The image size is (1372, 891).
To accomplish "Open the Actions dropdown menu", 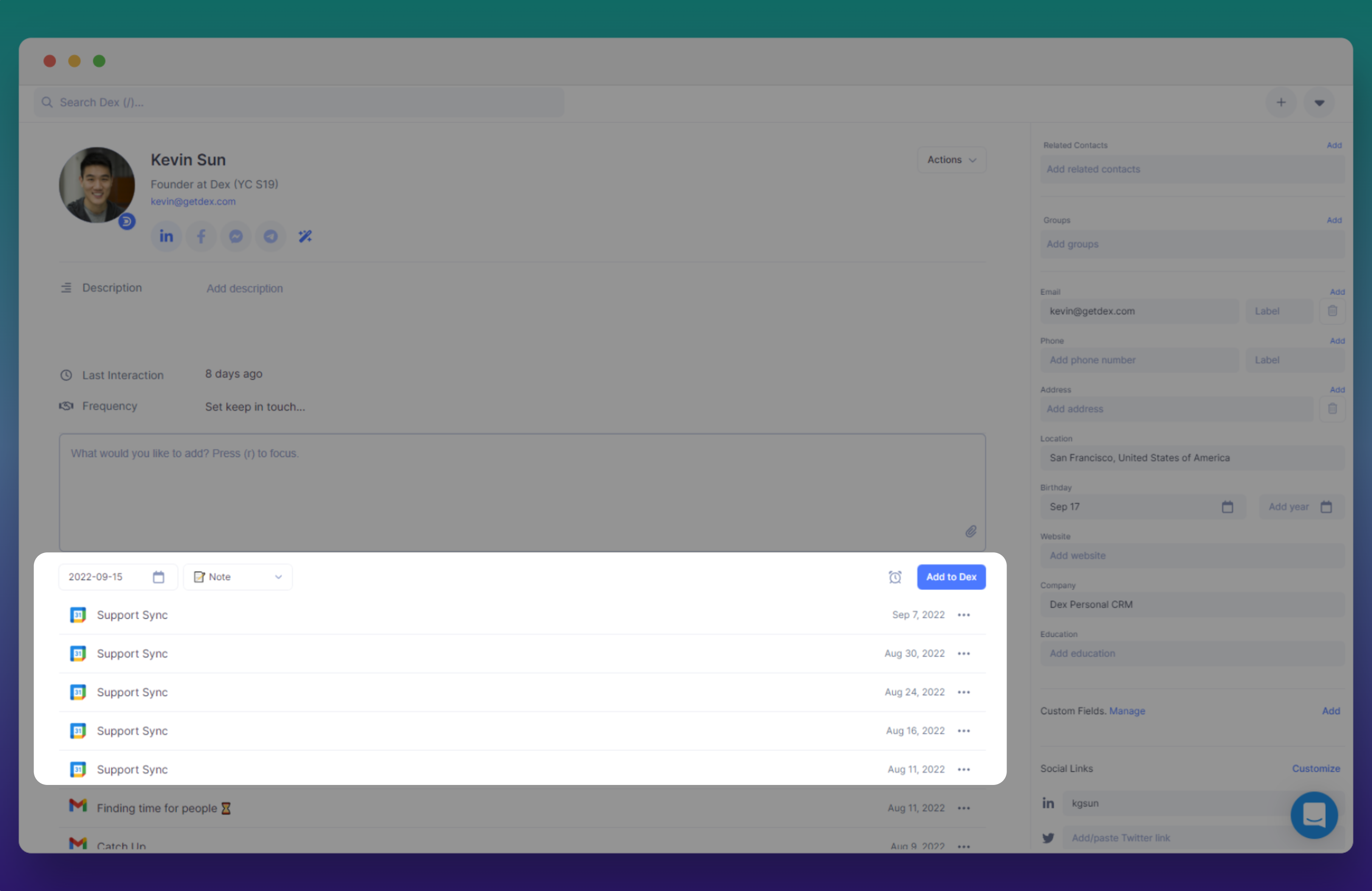I will click(951, 160).
